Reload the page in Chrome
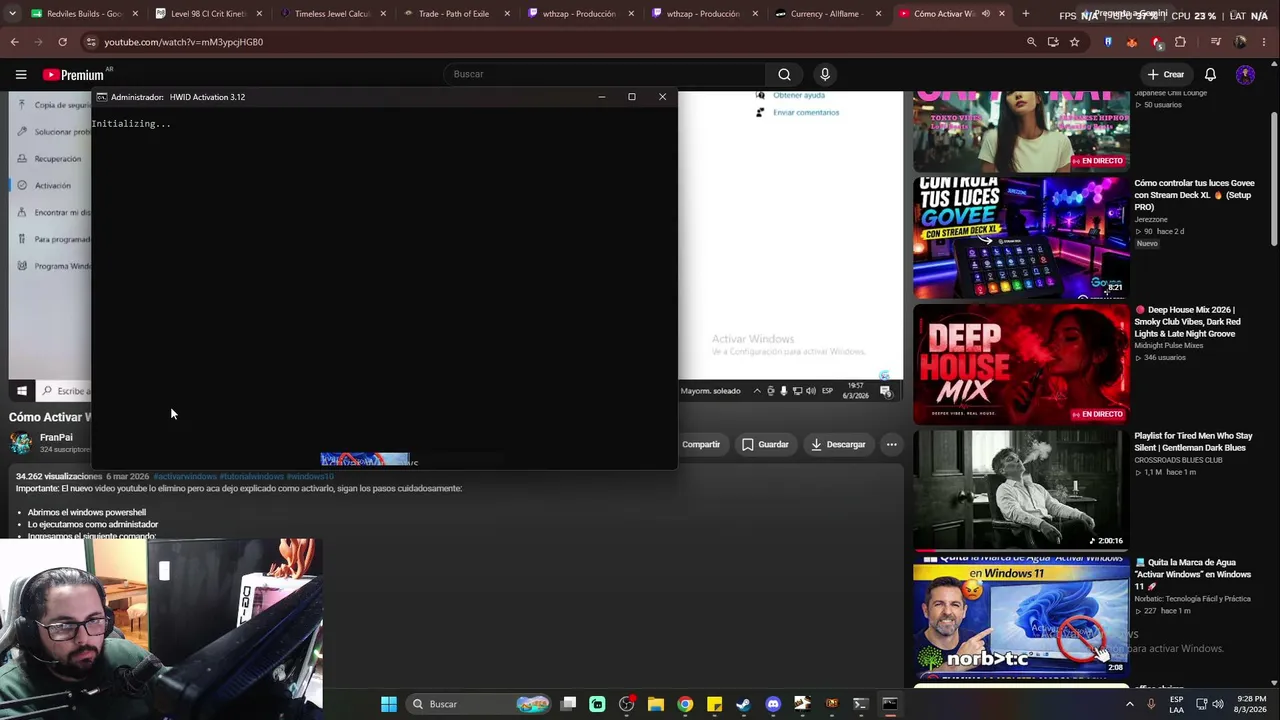This screenshot has height=720, width=1280. tap(62, 42)
